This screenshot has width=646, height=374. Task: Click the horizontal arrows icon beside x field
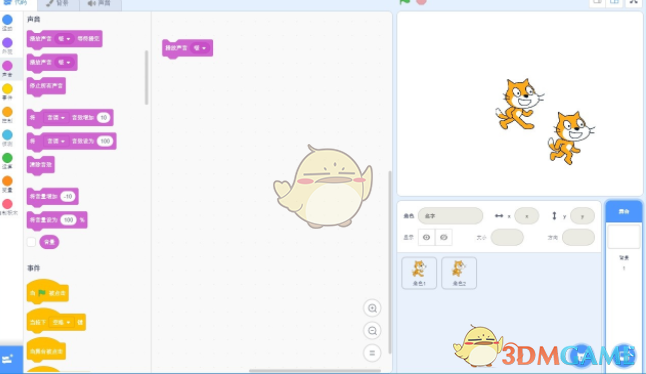[499, 216]
